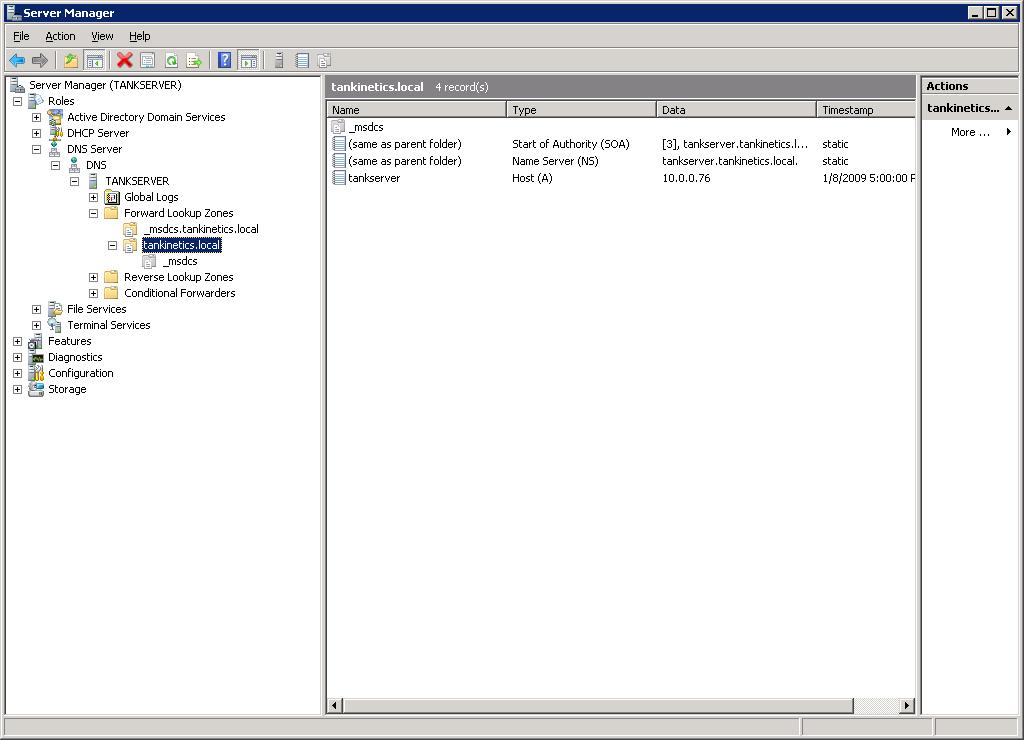Click the Back arrow toolbar button

[x=17, y=61]
